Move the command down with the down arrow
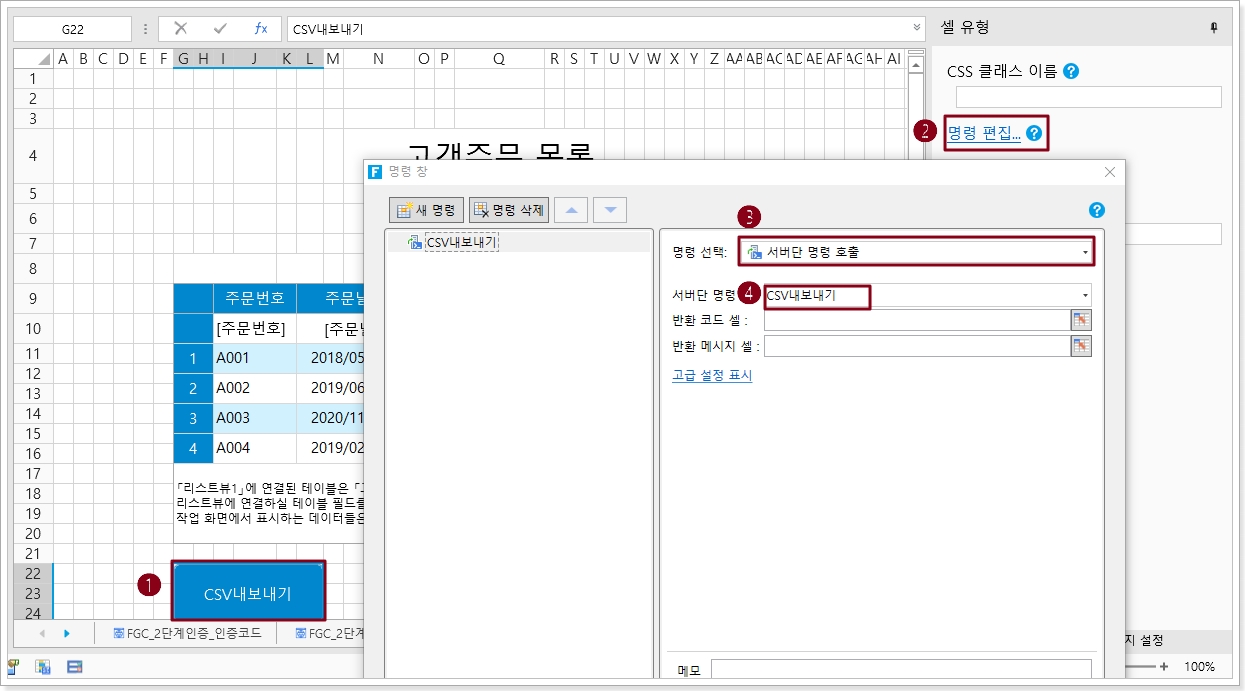This screenshot has height=691, width=1245. coord(610,210)
